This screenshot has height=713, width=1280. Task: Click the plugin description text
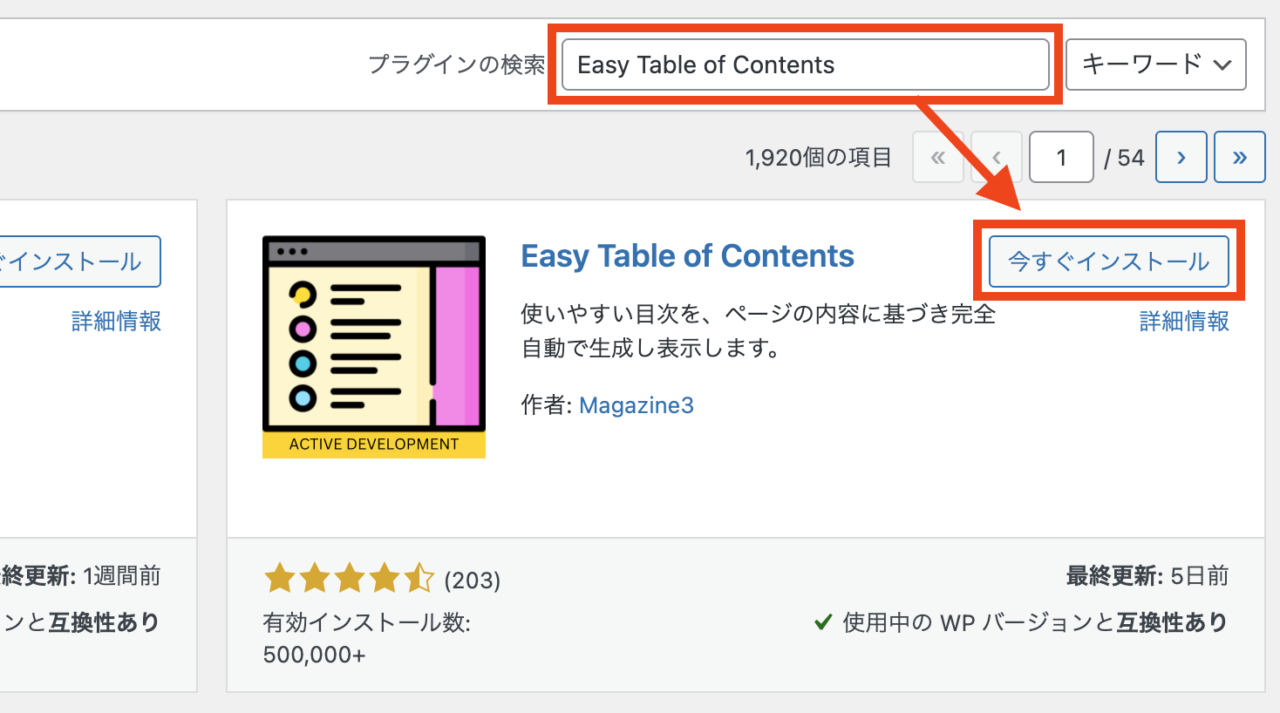tap(758, 332)
